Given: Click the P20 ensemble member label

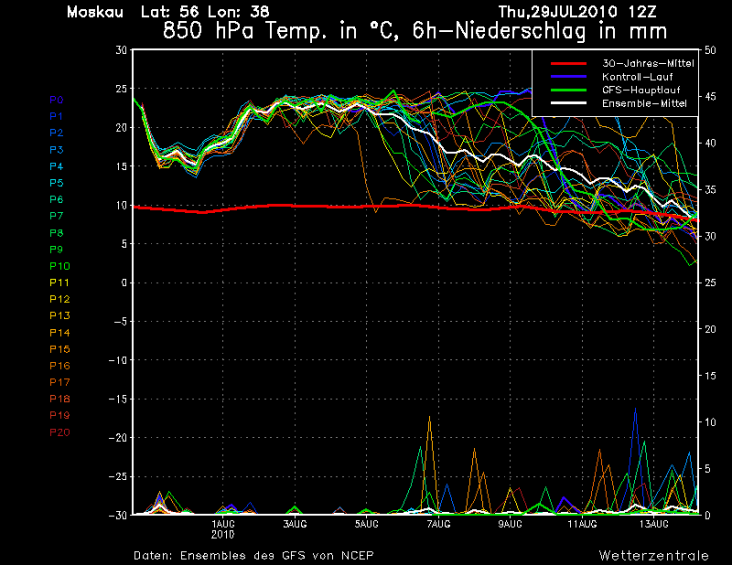Looking at the screenshot, I should coord(60,432).
